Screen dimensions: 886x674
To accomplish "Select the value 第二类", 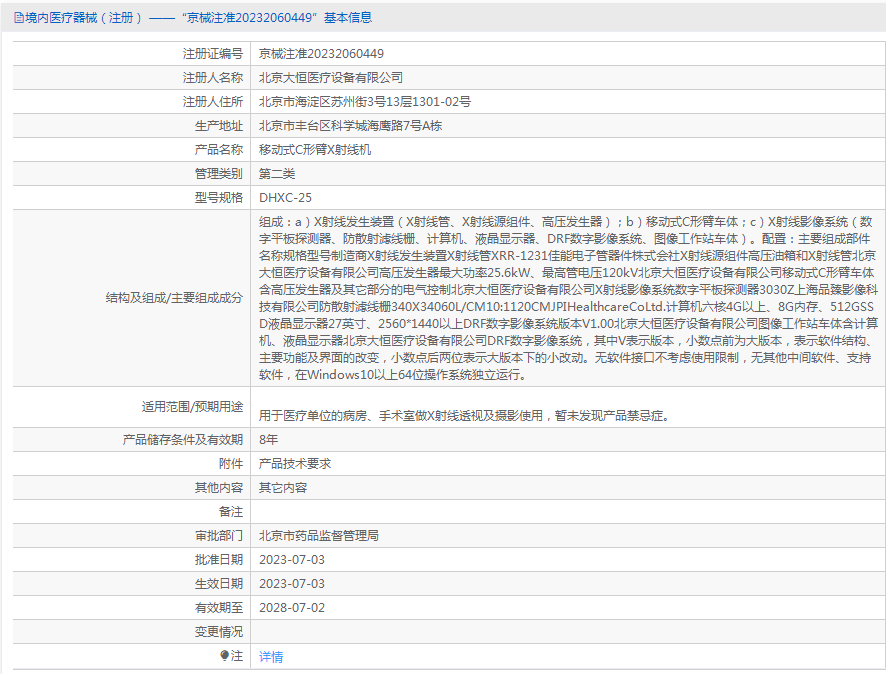I will coord(277,174).
